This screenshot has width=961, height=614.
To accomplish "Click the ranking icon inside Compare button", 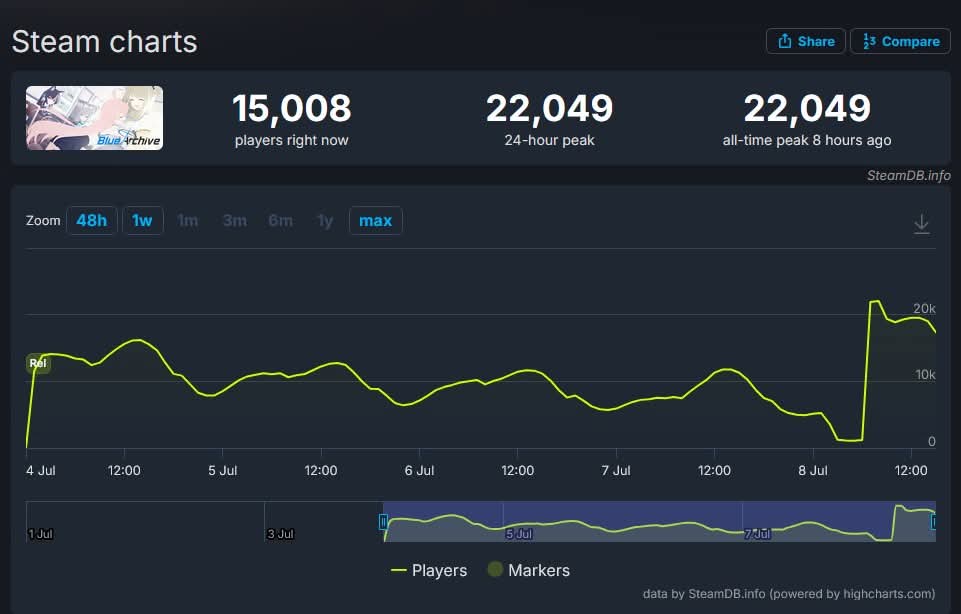I will click(x=869, y=41).
